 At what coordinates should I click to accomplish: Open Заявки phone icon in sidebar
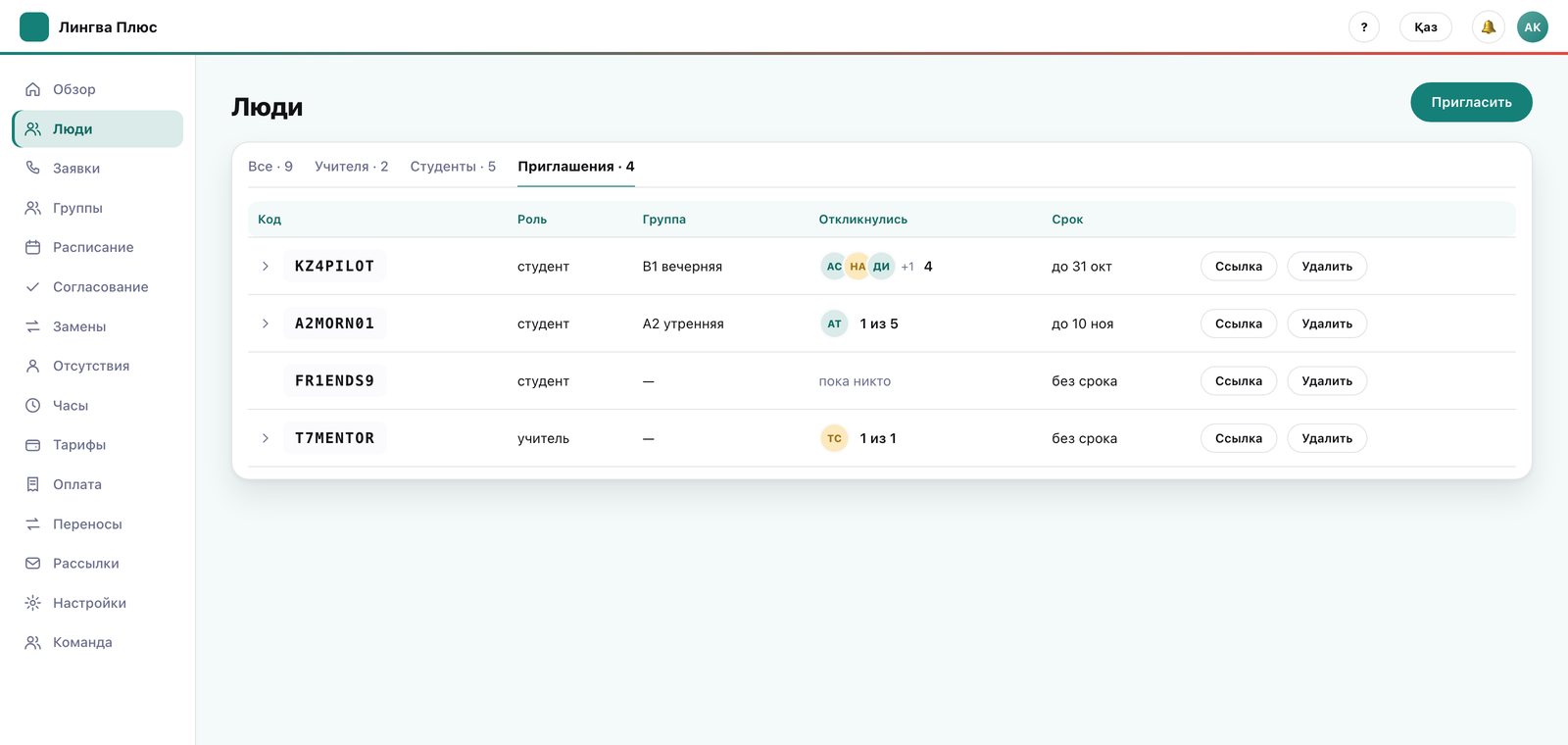[32, 169]
